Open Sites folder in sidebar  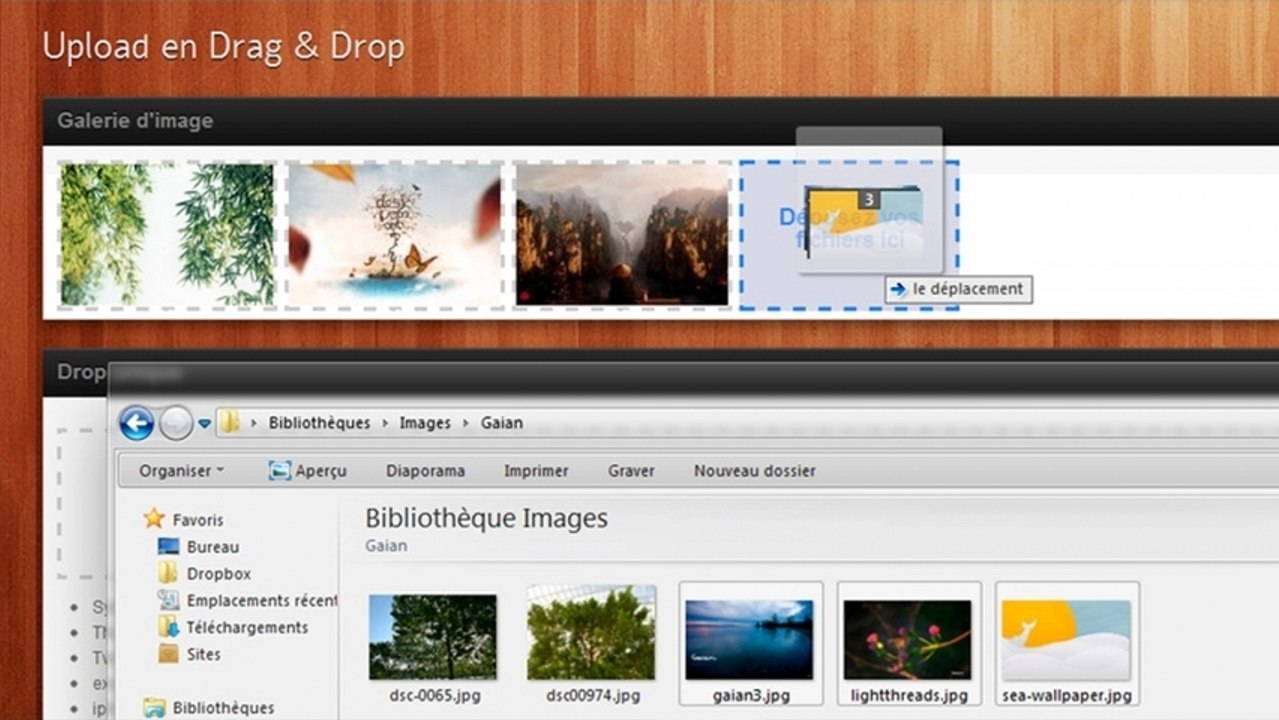point(203,655)
